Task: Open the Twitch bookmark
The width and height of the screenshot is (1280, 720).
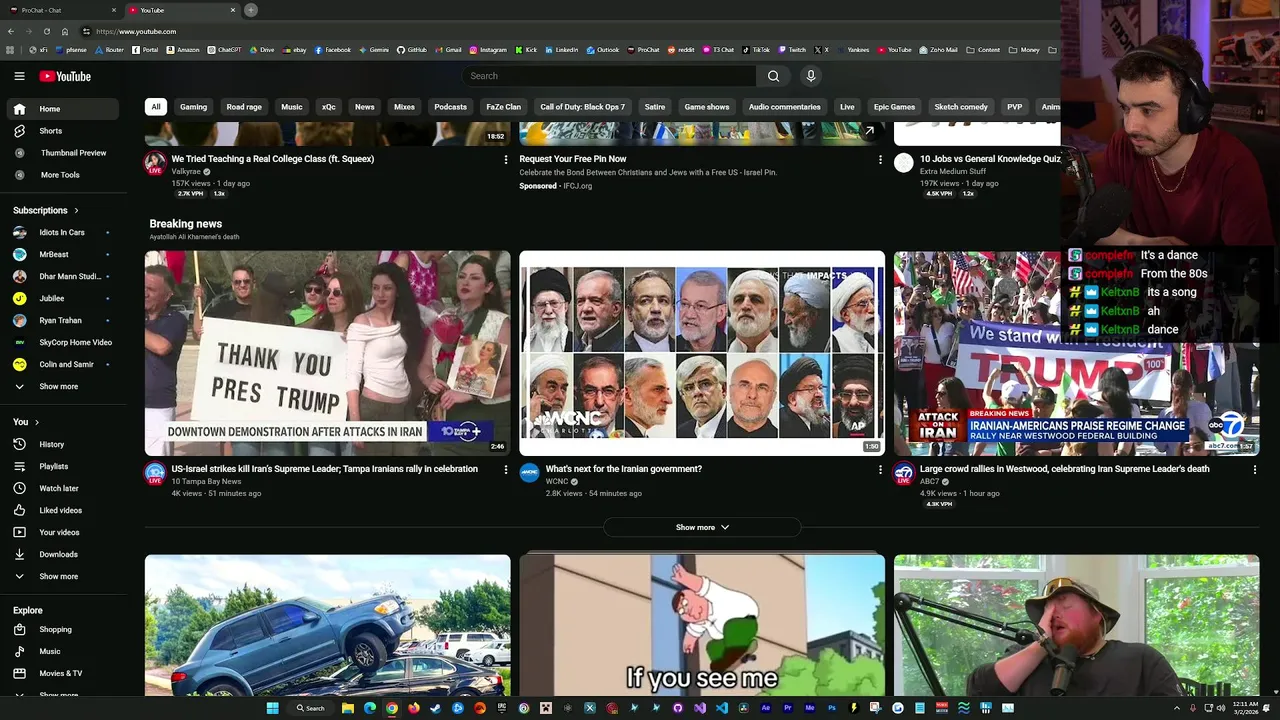Action: pyautogui.click(x=791, y=50)
